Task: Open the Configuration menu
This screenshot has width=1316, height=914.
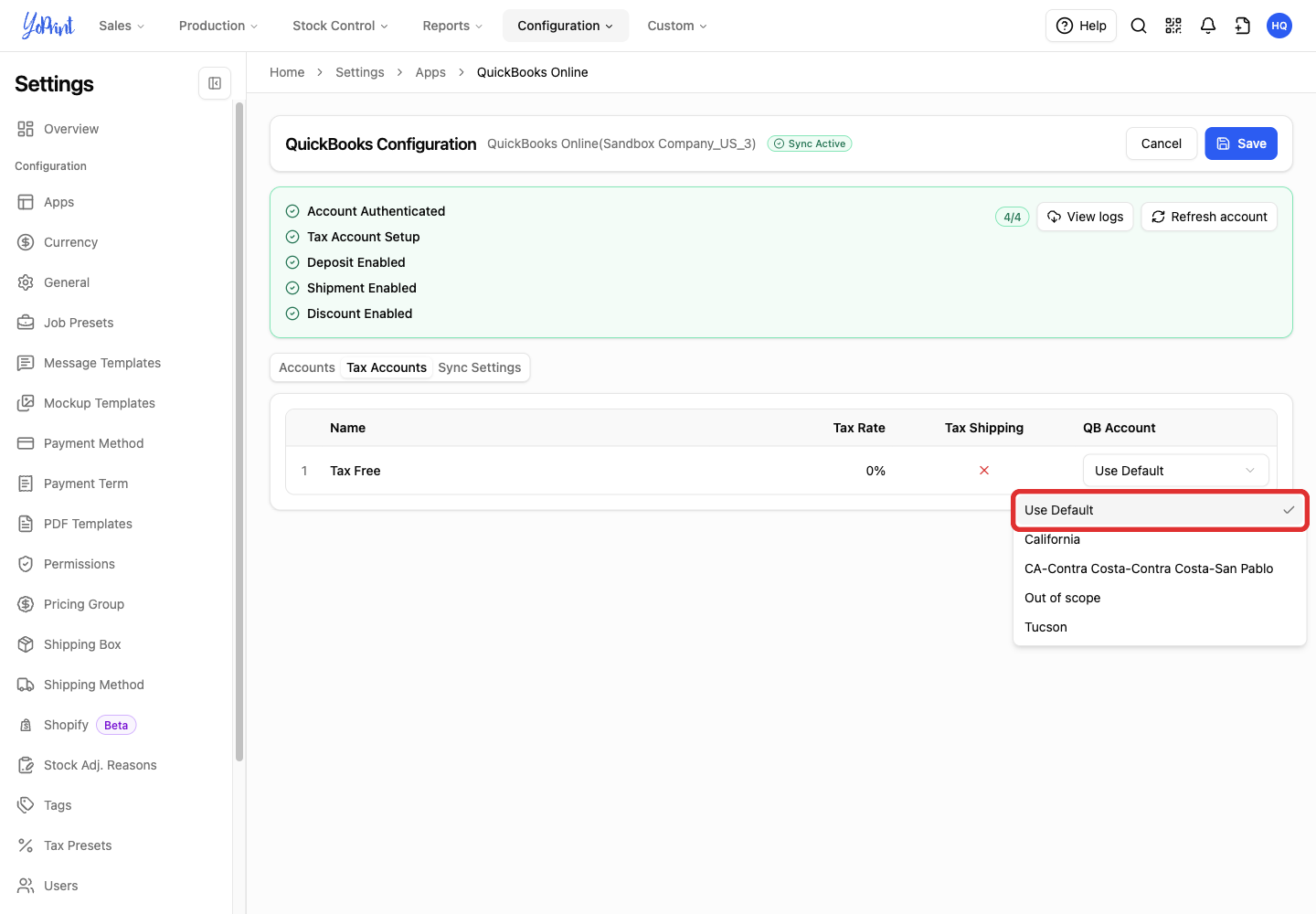Action: [x=566, y=26]
